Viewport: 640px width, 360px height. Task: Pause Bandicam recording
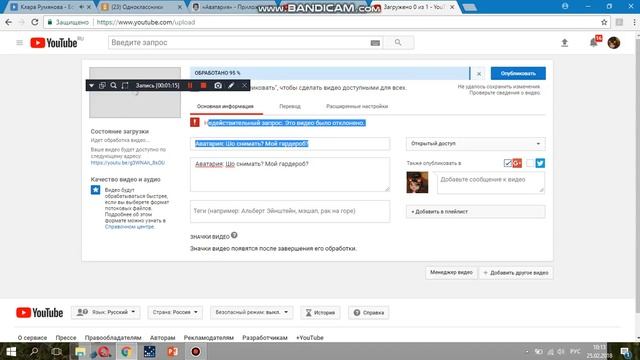click(x=190, y=85)
